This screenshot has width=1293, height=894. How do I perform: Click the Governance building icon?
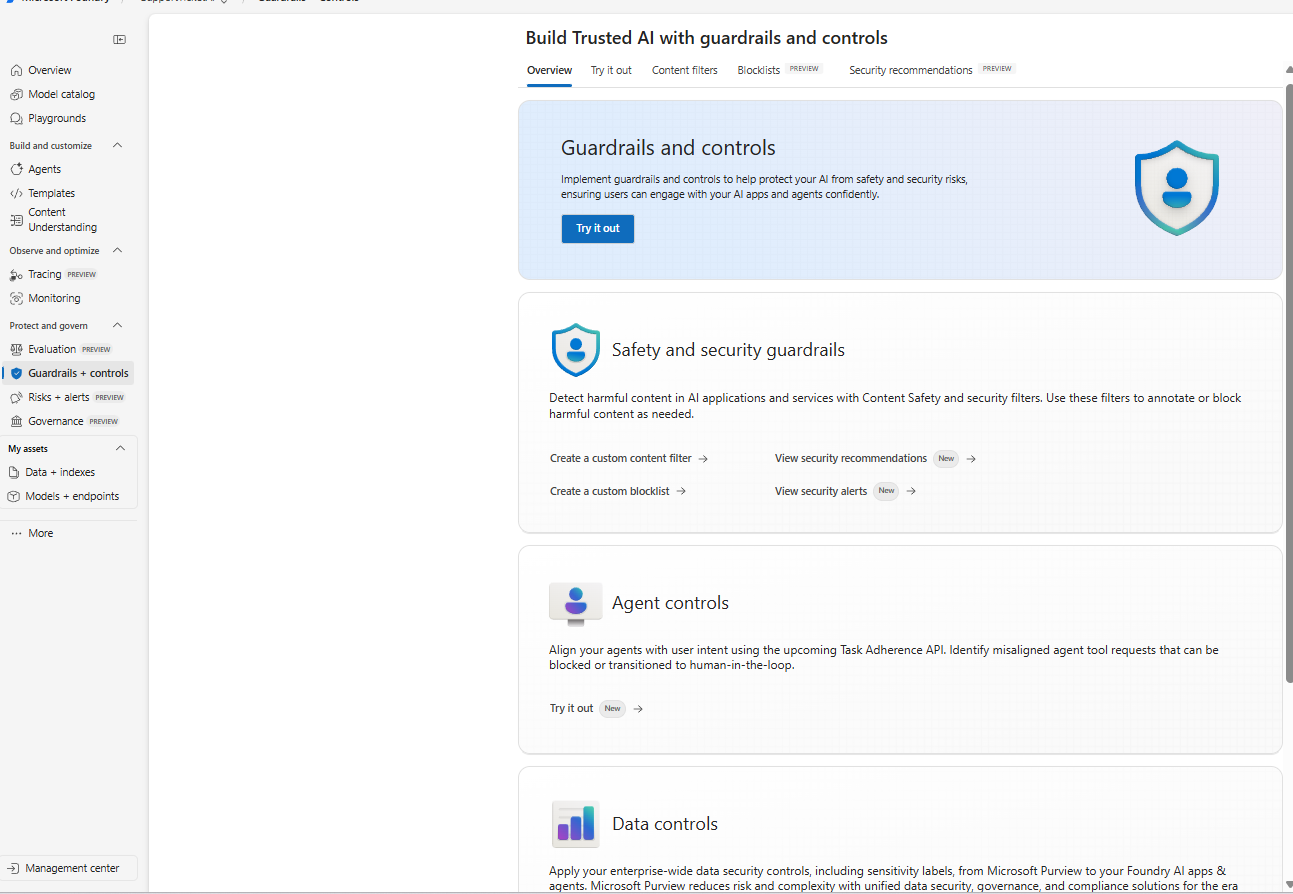pos(16,421)
